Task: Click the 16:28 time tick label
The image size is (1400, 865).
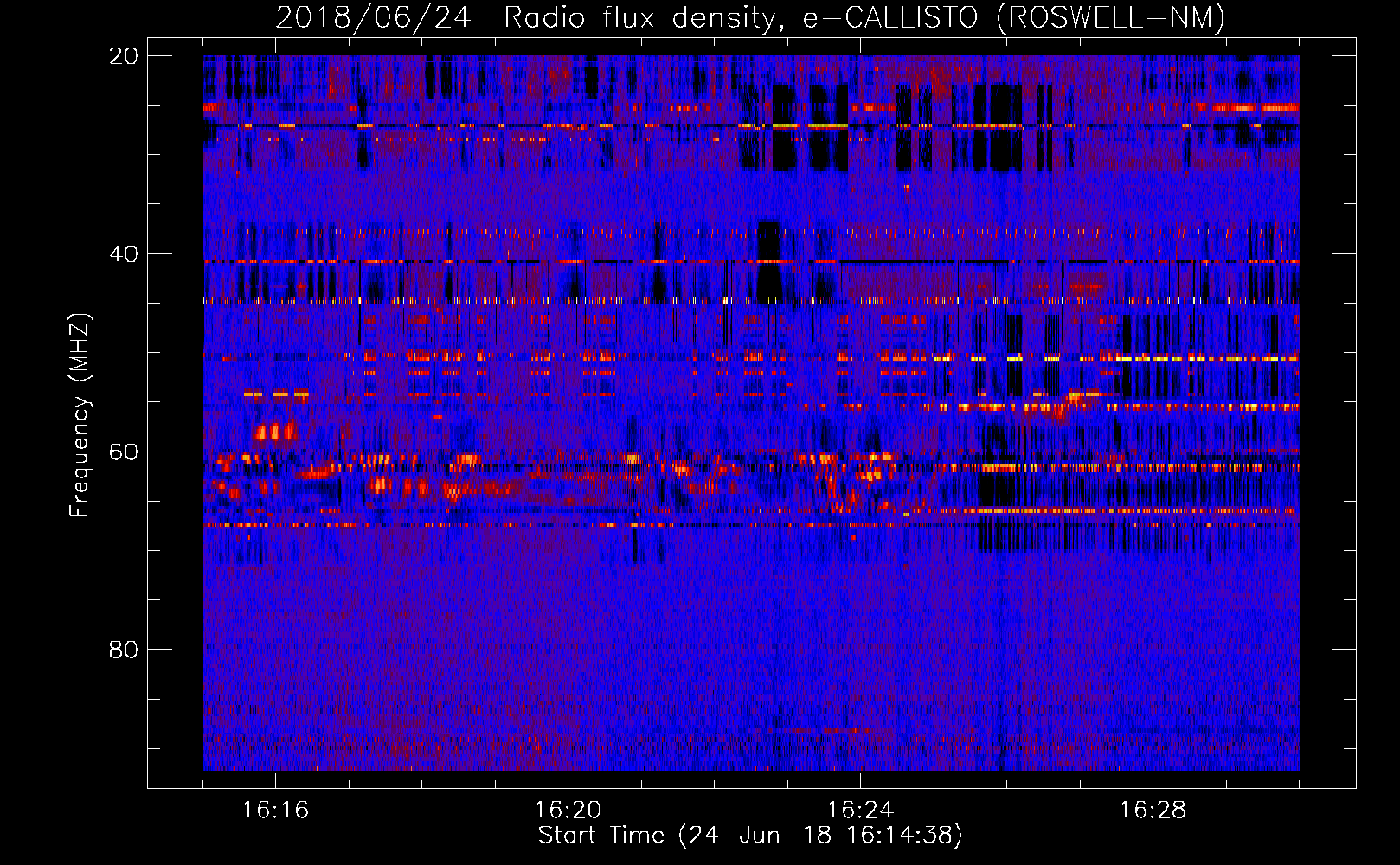Action: [1153, 811]
